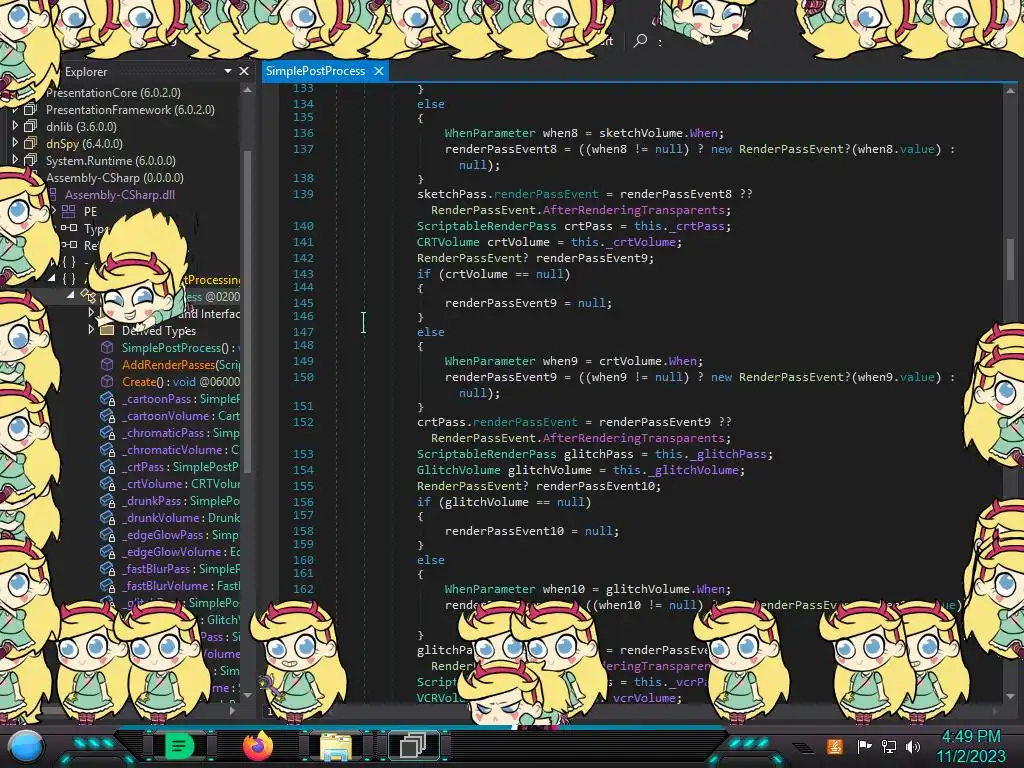The height and width of the screenshot is (768, 1024).
Task: Select PresentationCore (6.0.2.0) in the tree
Action: pyautogui.click(x=113, y=93)
